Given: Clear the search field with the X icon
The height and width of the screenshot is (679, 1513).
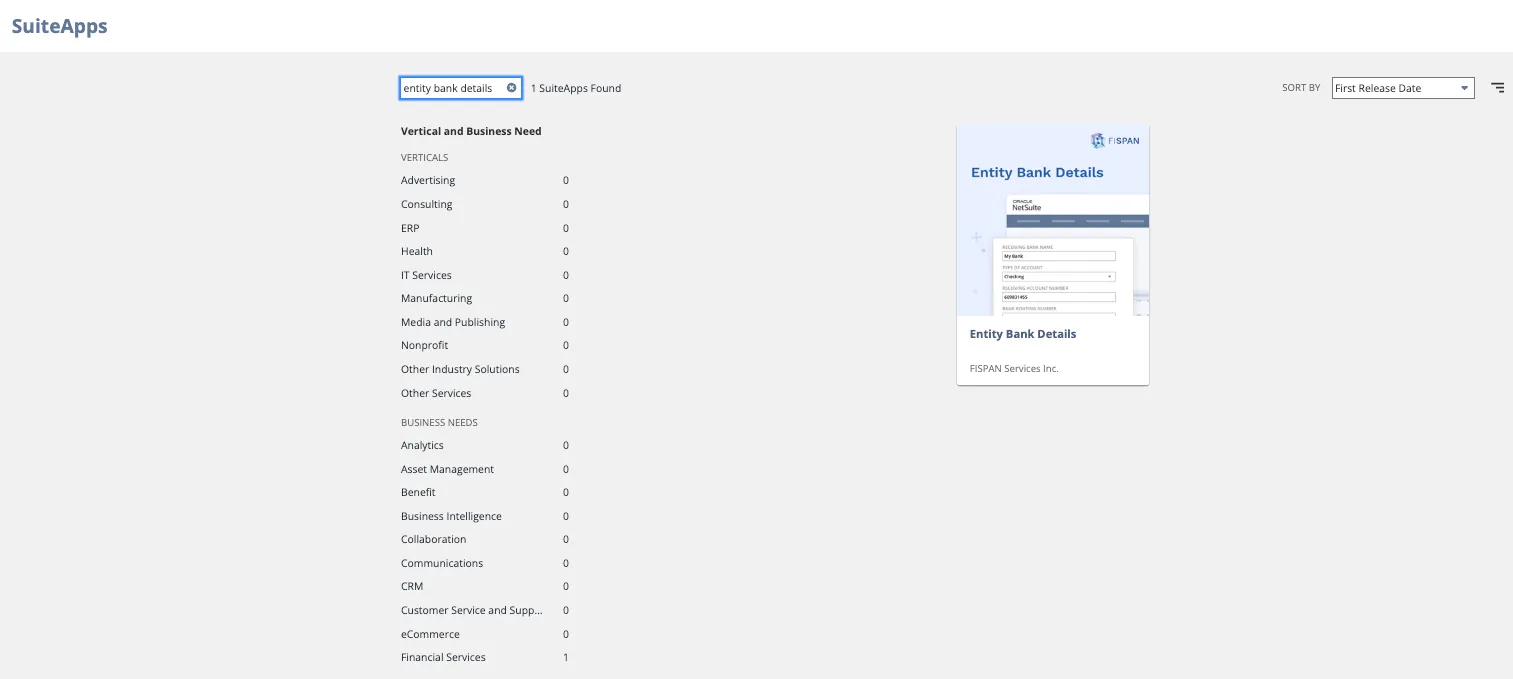Looking at the screenshot, I should [x=512, y=88].
